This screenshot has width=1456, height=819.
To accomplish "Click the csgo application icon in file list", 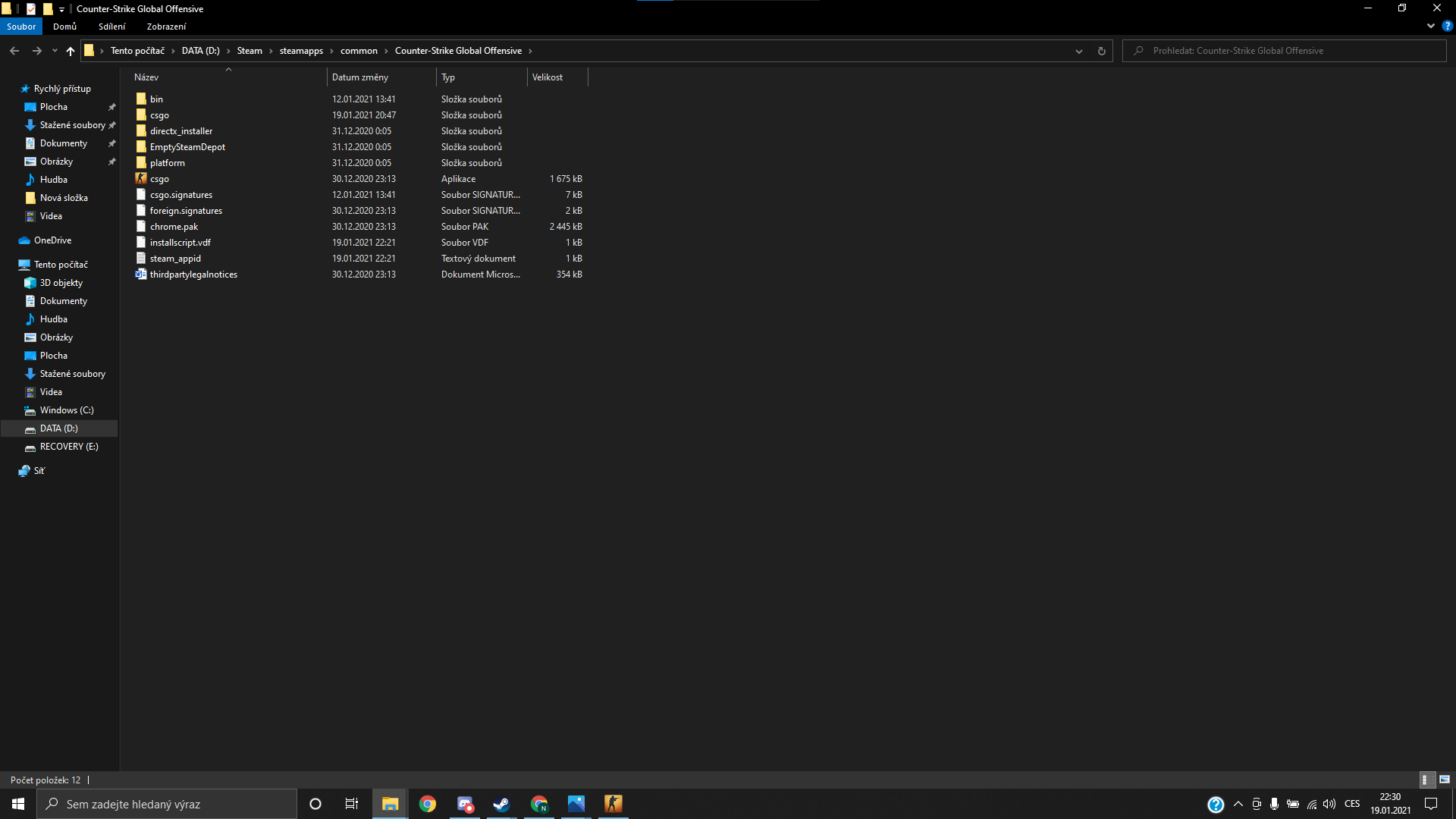I will point(141,179).
